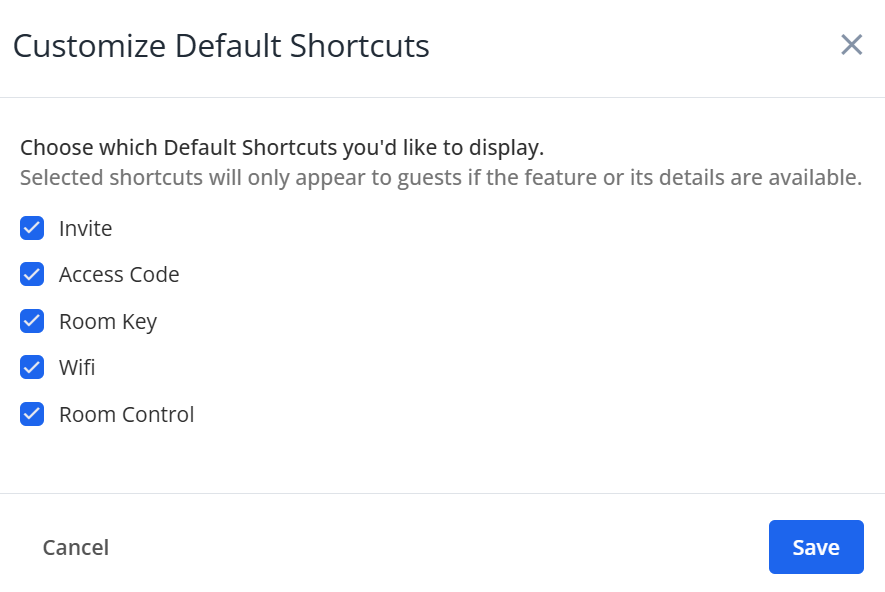Image resolution: width=885 pixels, height=592 pixels.
Task: Untick the Wifi checkbox
Action: click(32, 367)
